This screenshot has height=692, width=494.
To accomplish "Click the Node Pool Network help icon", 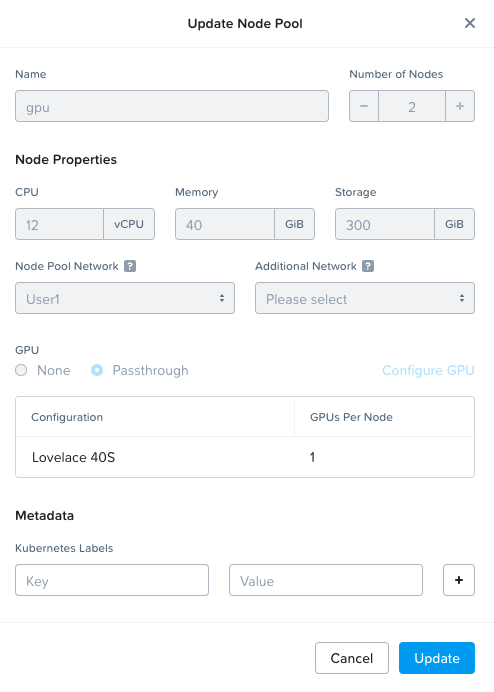I will click(130, 266).
